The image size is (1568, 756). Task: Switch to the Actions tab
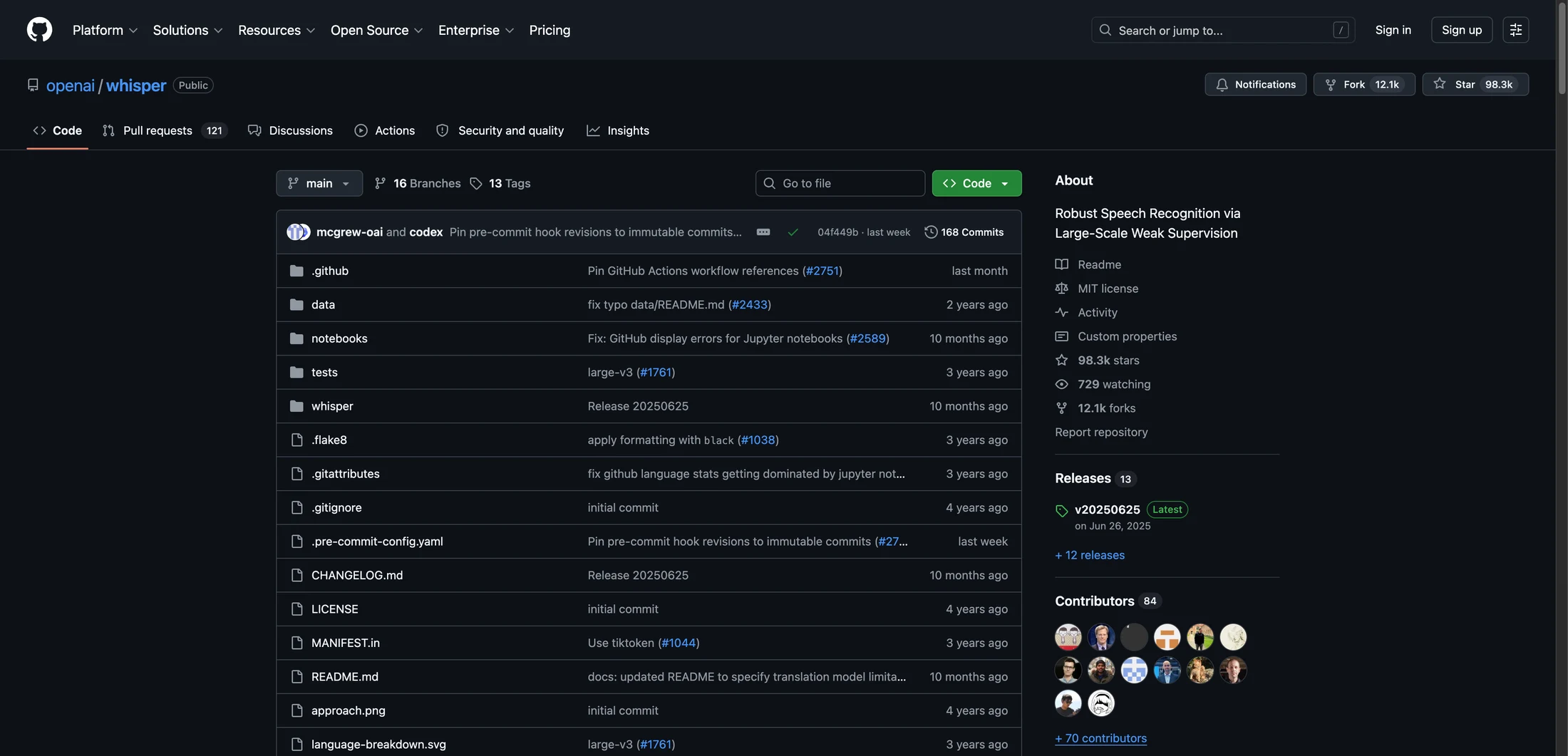(385, 130)
